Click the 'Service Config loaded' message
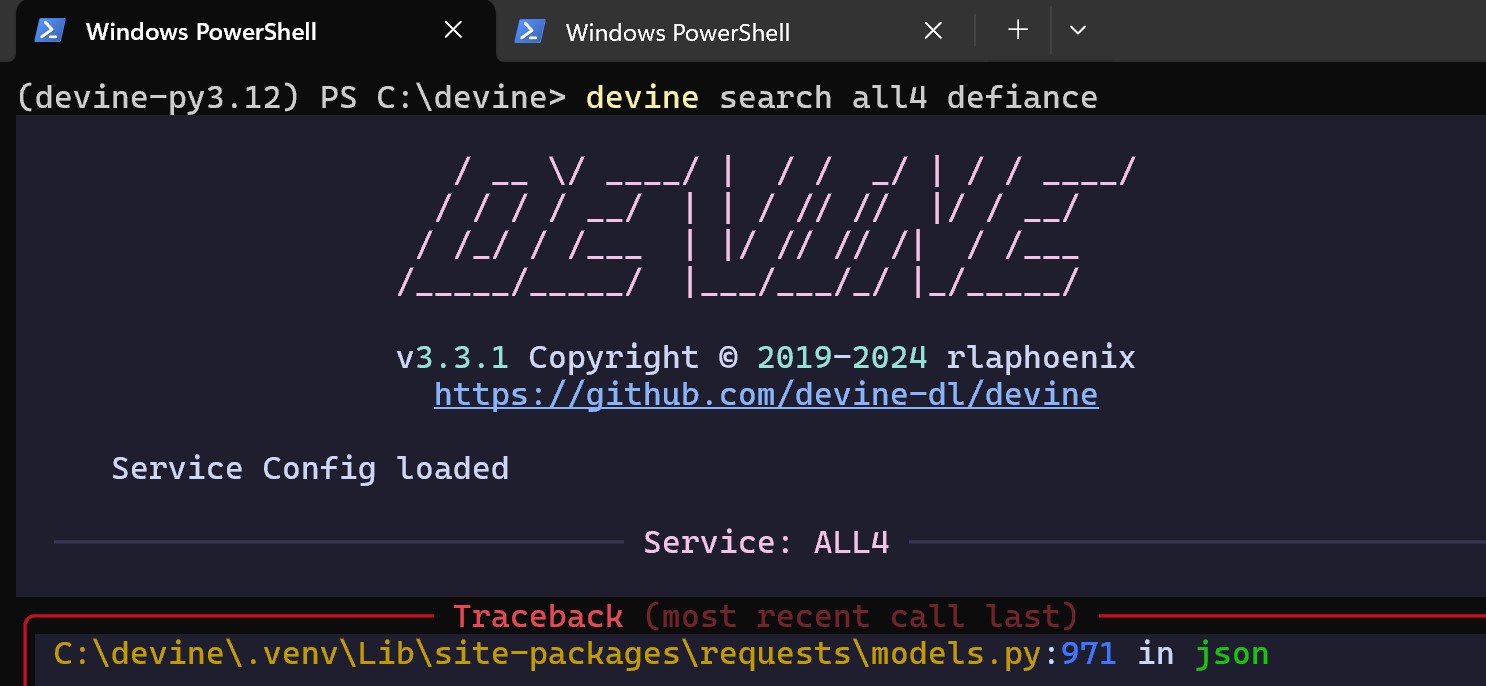This screenshot has height=686, width=1486. click(x=310, y=469)
